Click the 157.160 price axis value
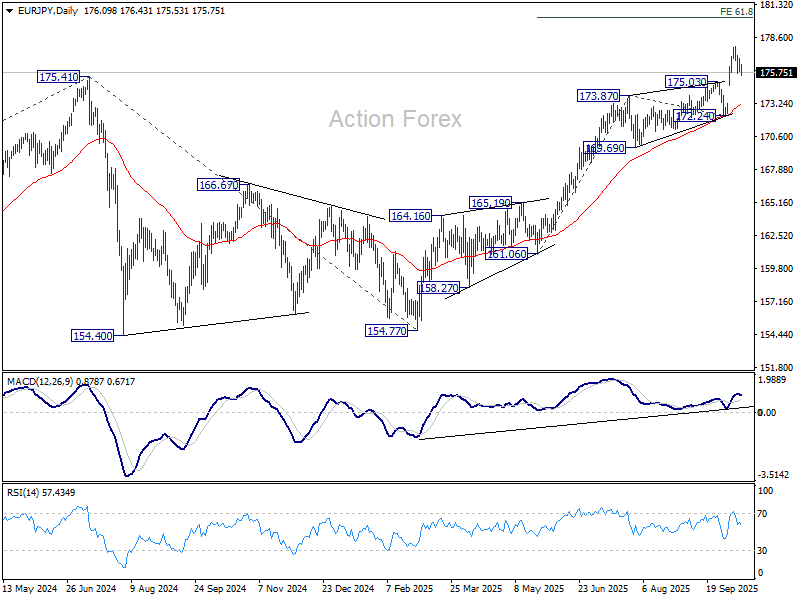800x600 pixels. (x=777, y=302)
